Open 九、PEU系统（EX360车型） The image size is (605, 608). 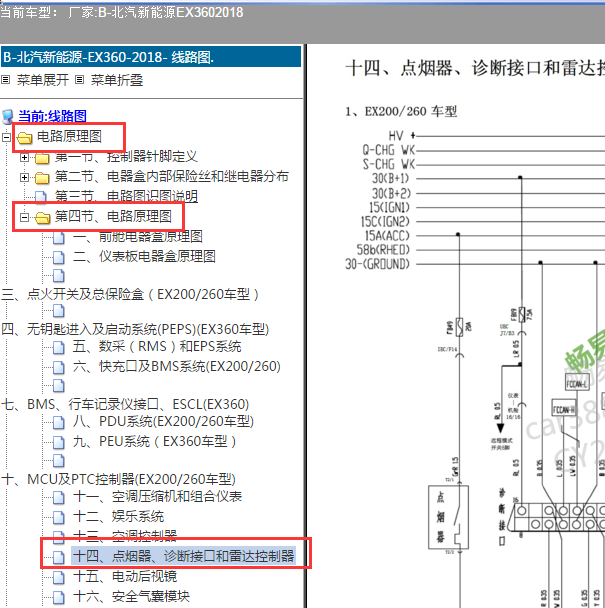click(x=155, y=442)
